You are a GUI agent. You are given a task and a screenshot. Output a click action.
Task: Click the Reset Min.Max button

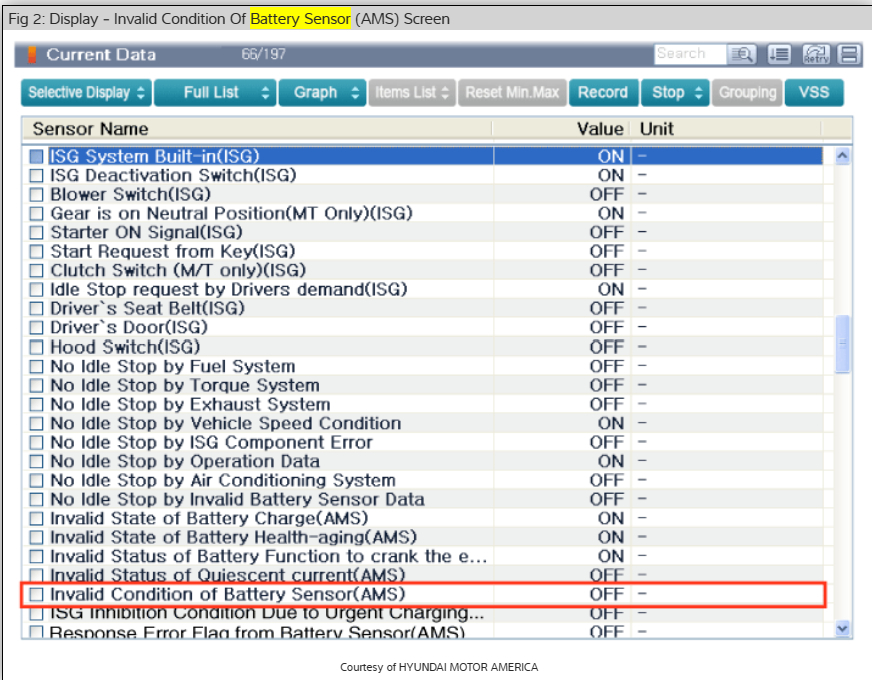click(512, 92)
